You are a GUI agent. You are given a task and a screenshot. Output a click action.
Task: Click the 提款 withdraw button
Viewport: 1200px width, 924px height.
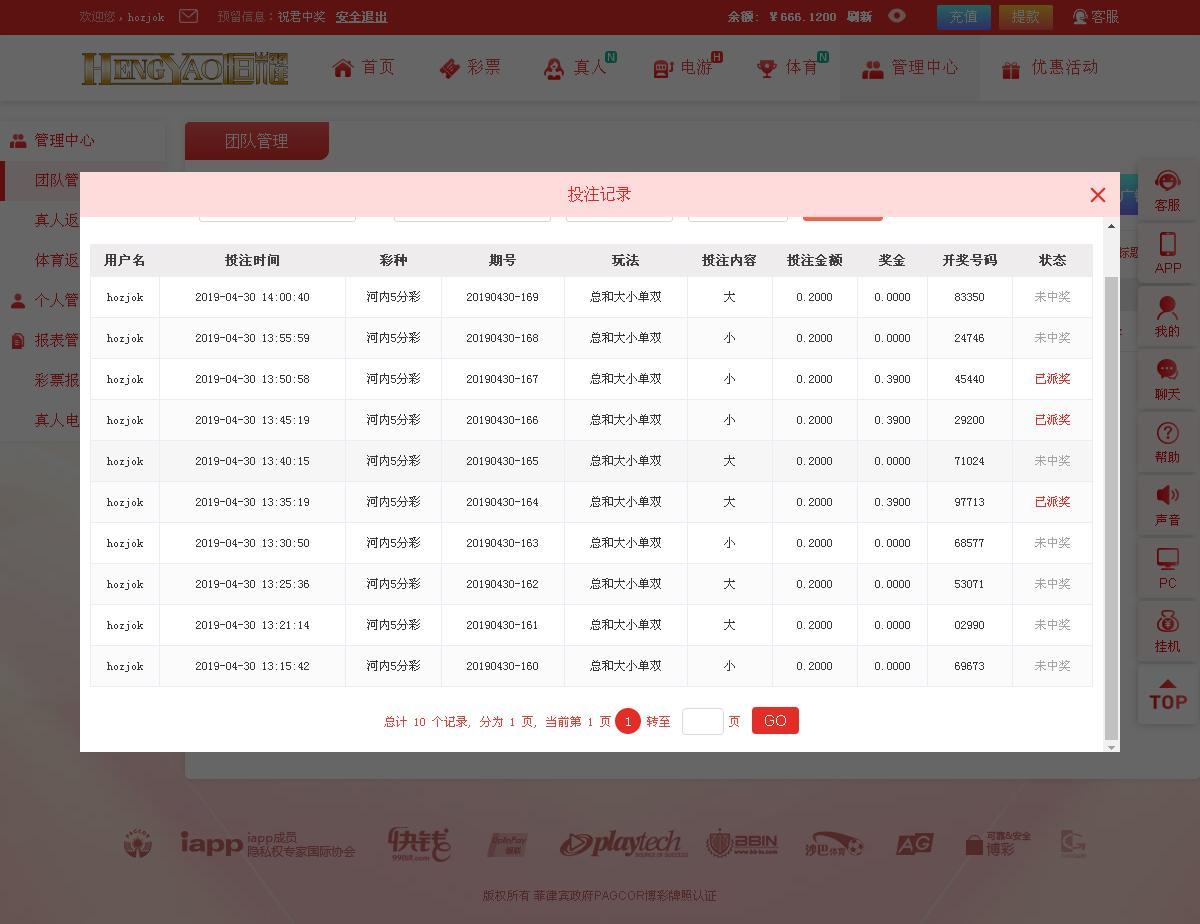[x=1025, y=17]
